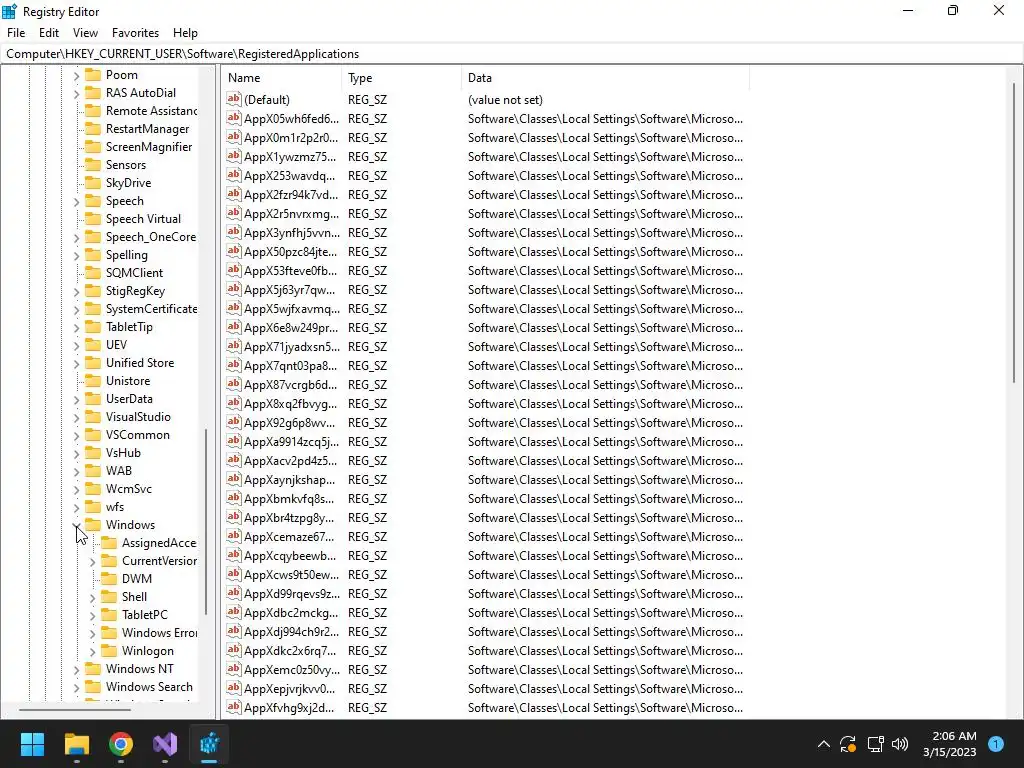Click the tree pane horizontal scrollbar
Viewport: 1024px width, 768px height.
coord(74,709)
